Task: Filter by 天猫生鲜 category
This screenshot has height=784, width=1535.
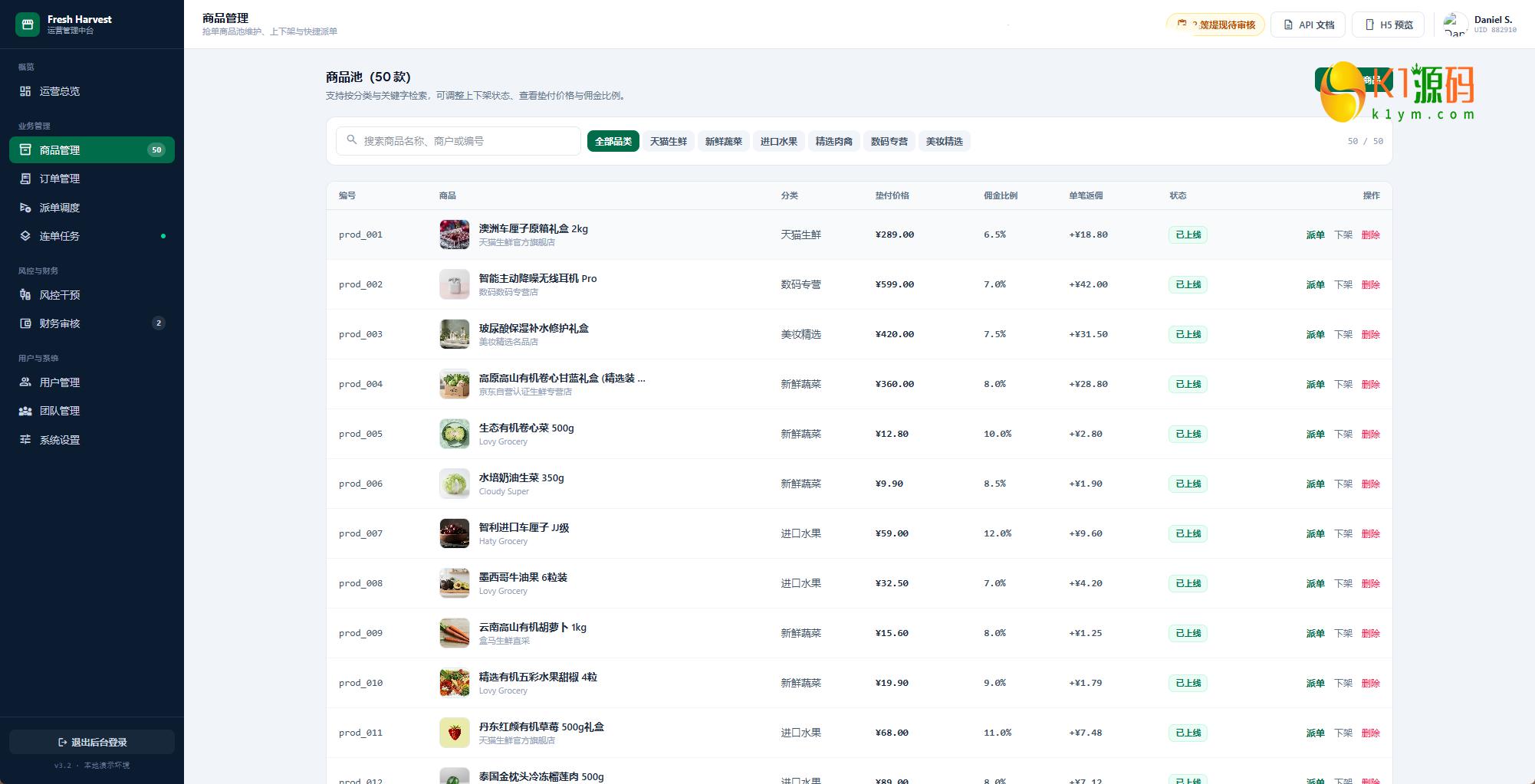Action: [x=669, y=141]
